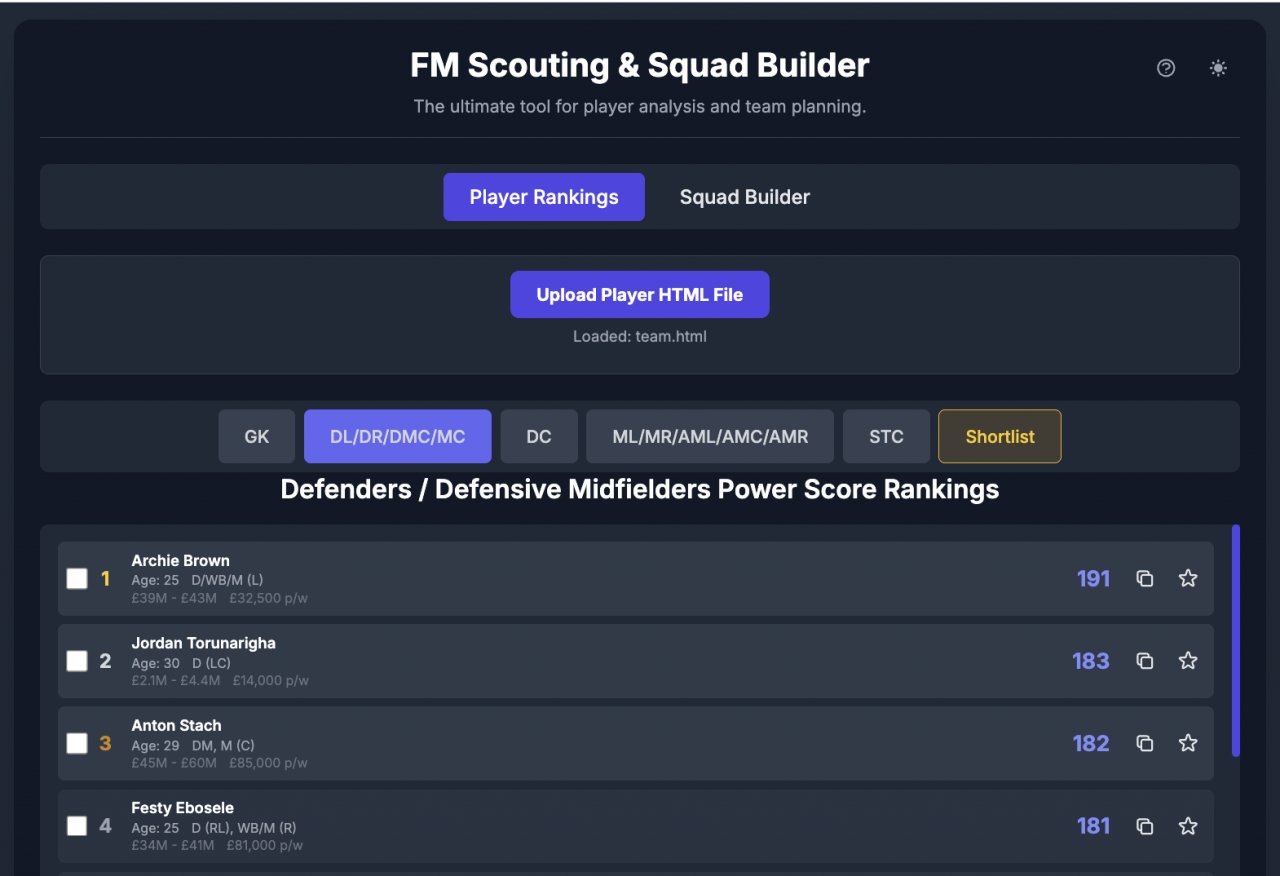Toggle light theme with sun icon
The image size is (1280, 876).
(1218, 68)
